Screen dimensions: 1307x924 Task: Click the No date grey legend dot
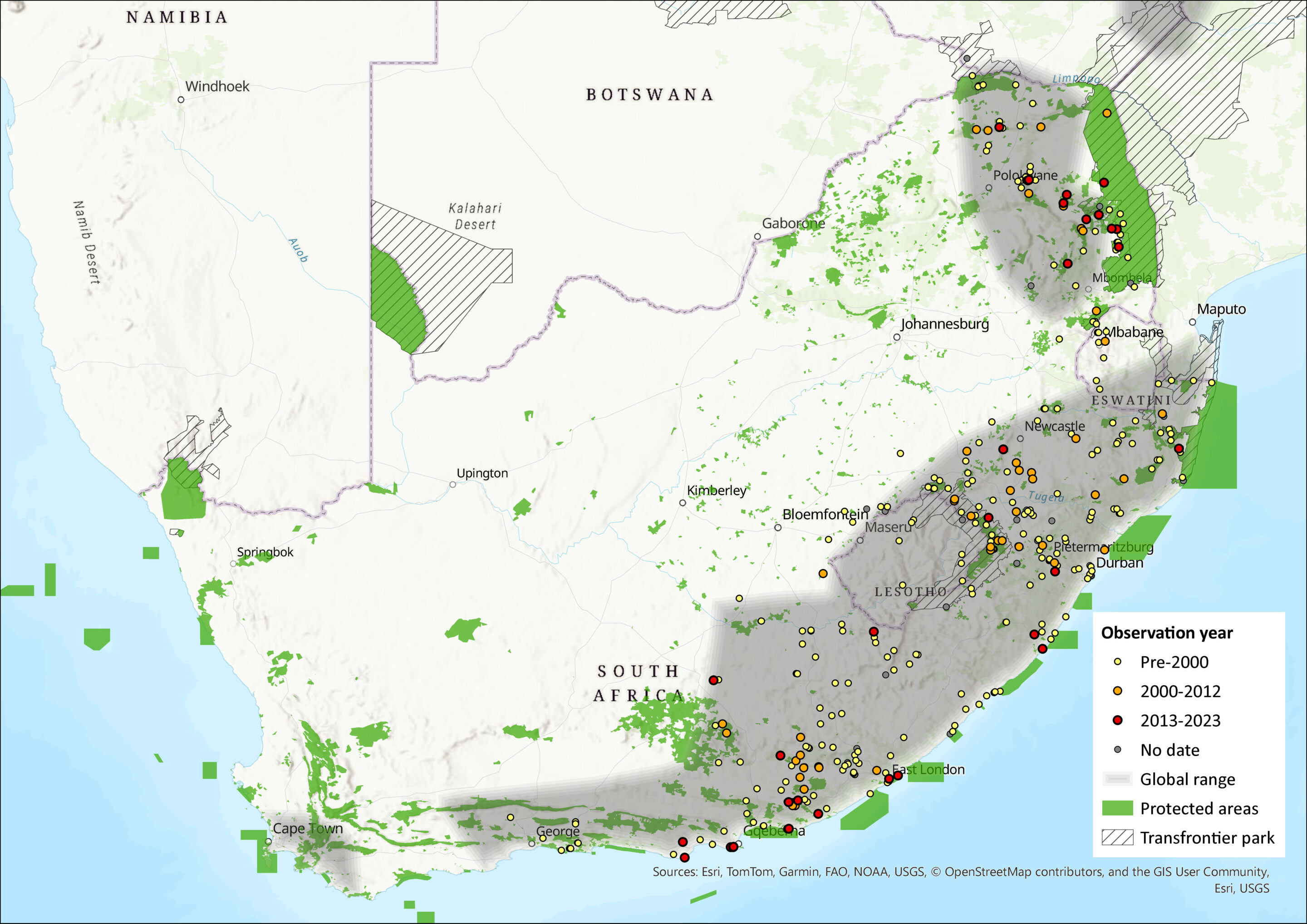pos(1117,749)
